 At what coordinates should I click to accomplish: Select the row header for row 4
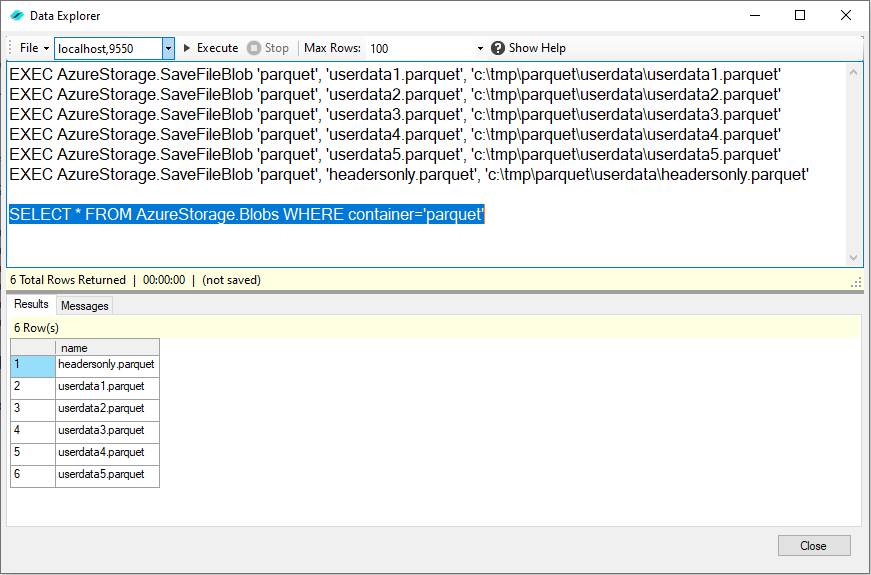click(33, 432)
